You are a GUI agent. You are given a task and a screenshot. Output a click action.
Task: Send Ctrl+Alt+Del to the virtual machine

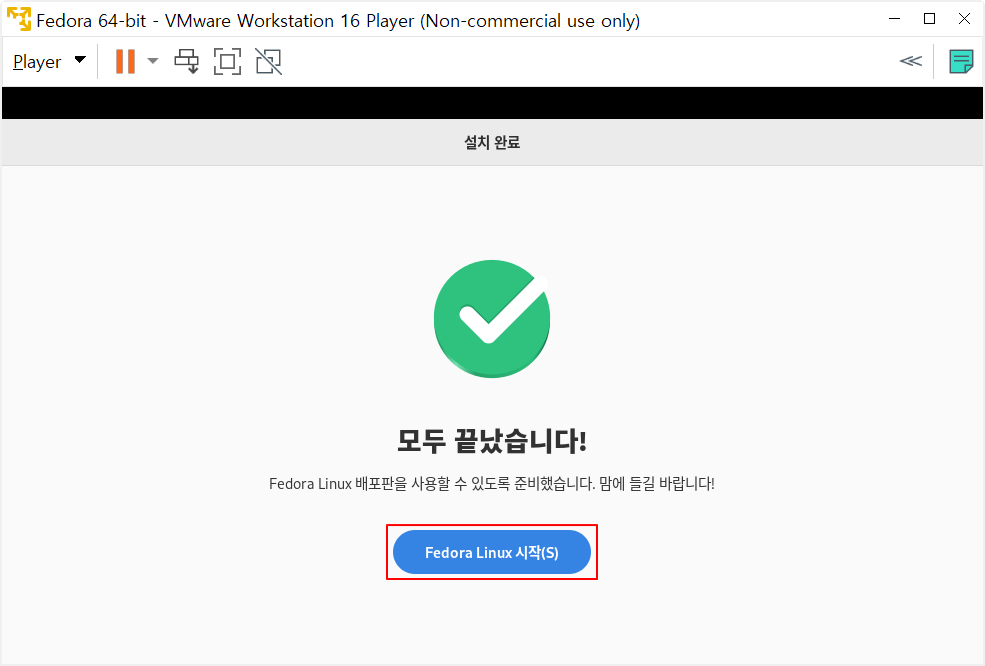pyautogui.click(x=187, y=62)
